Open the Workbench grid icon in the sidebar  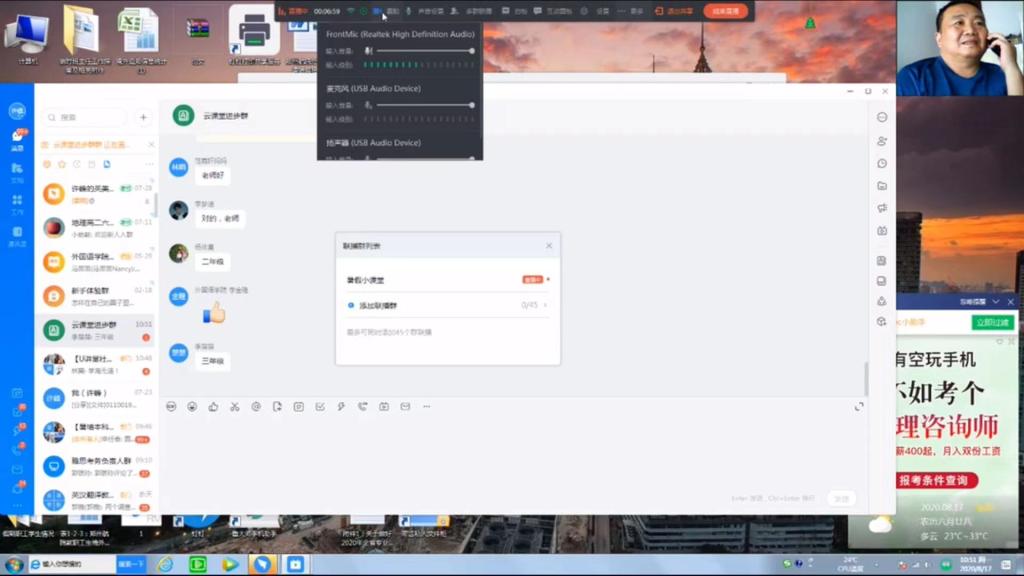(18, 204)
